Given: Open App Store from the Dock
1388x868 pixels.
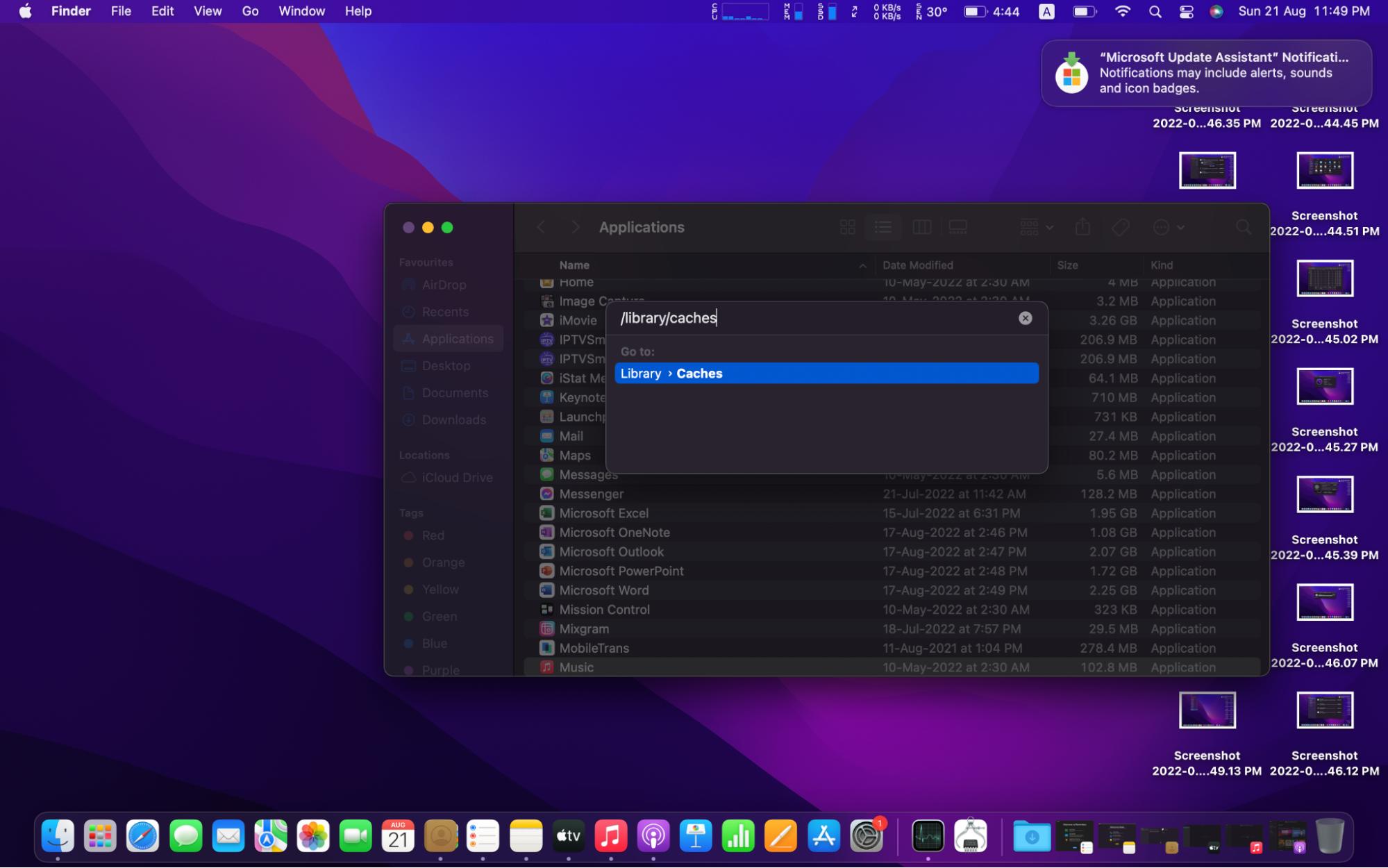Looking at the screenshot, I should [x=823, y=836].
